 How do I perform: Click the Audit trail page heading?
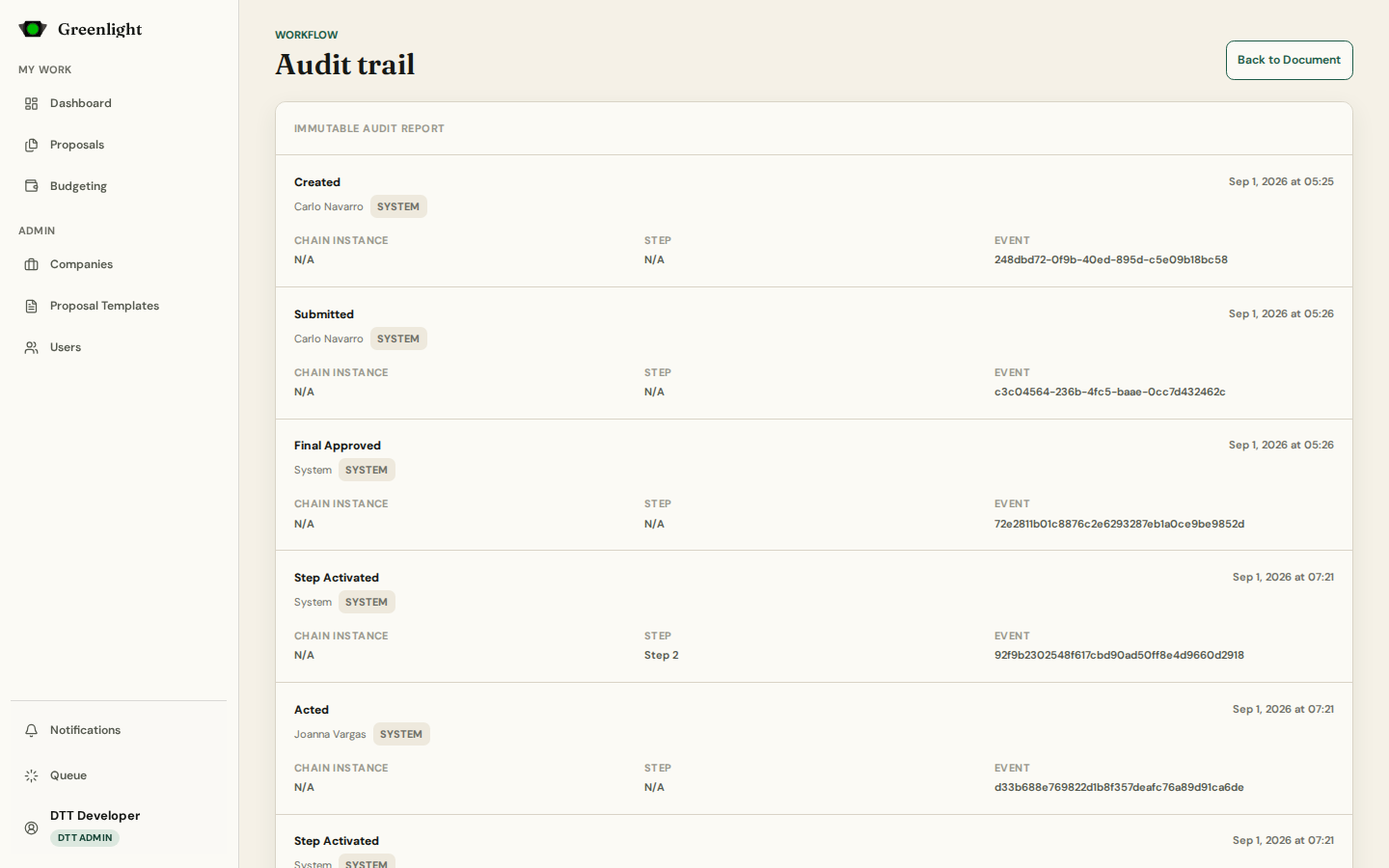[345, 65]
